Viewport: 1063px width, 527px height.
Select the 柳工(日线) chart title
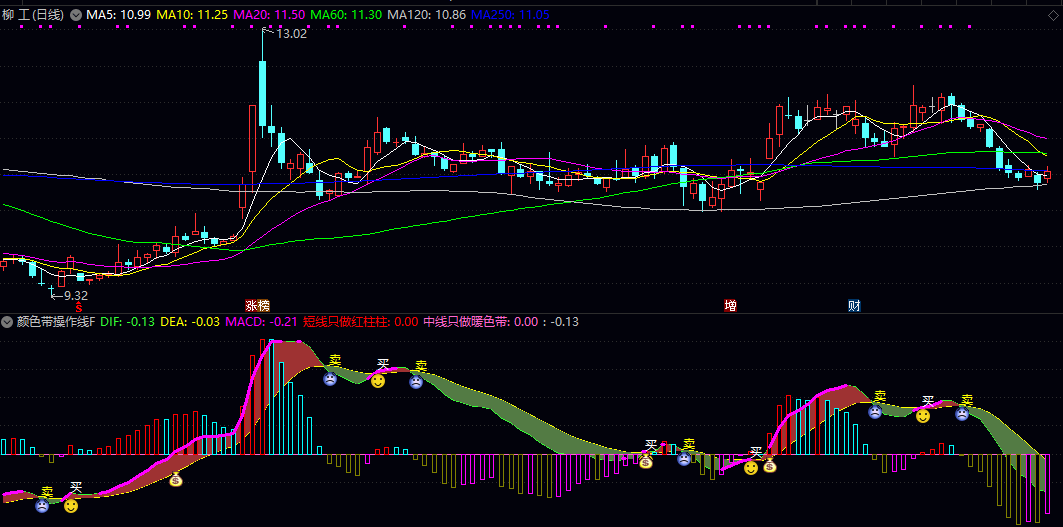pyautogui.click(x=33, y=14)
